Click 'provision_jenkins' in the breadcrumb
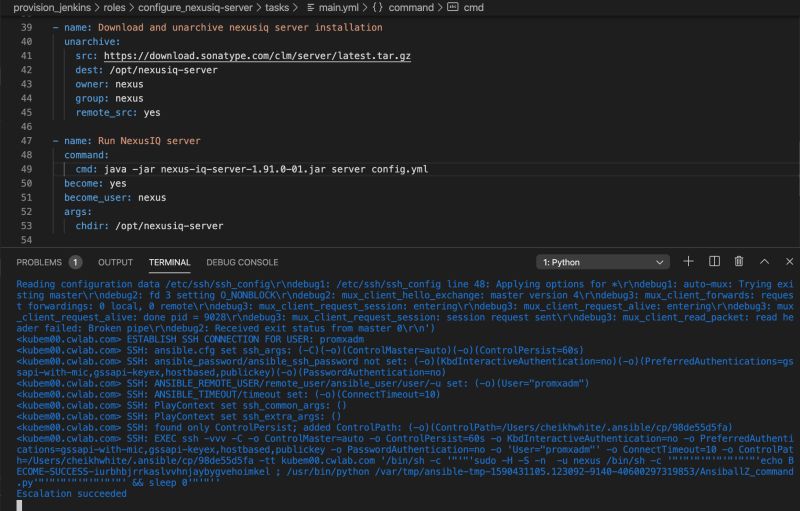The image size is (800, 511). 52,8
